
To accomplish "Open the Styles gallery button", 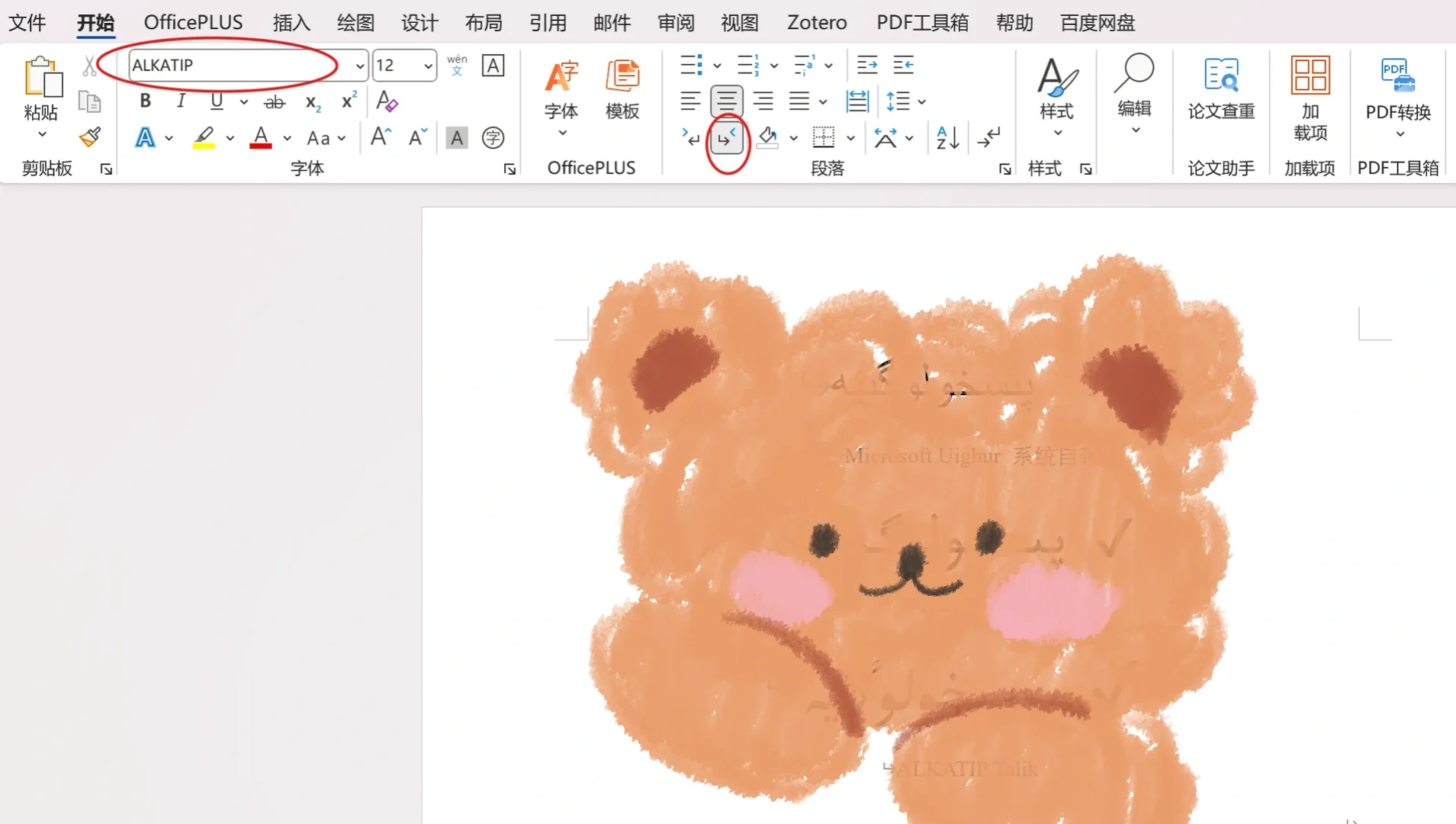I will (1057, 98).
